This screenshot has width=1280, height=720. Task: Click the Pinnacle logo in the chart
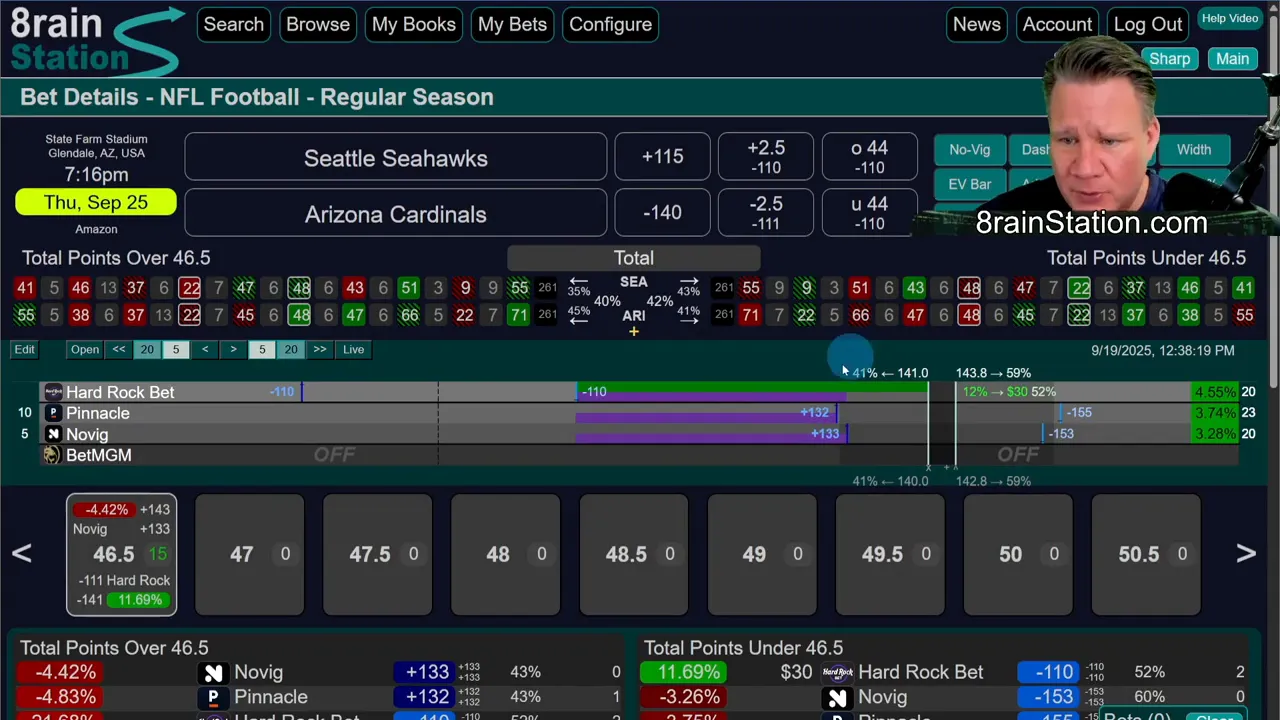53,413
